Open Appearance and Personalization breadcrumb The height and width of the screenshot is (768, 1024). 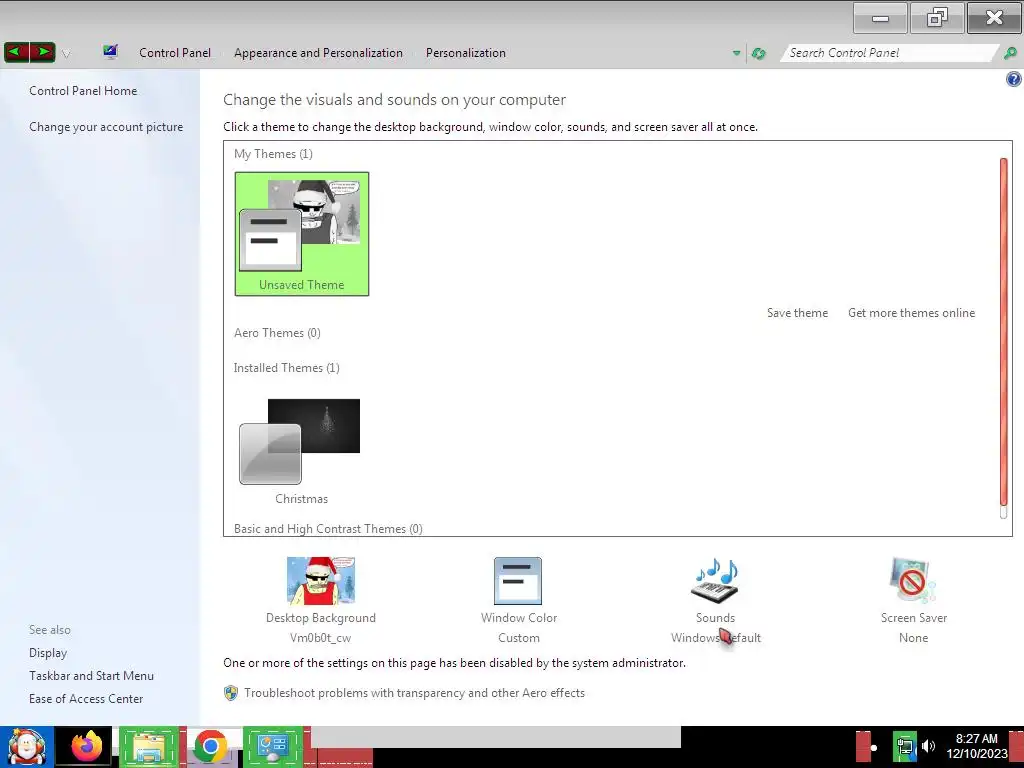pyautogui.click(x=318, y=53)
